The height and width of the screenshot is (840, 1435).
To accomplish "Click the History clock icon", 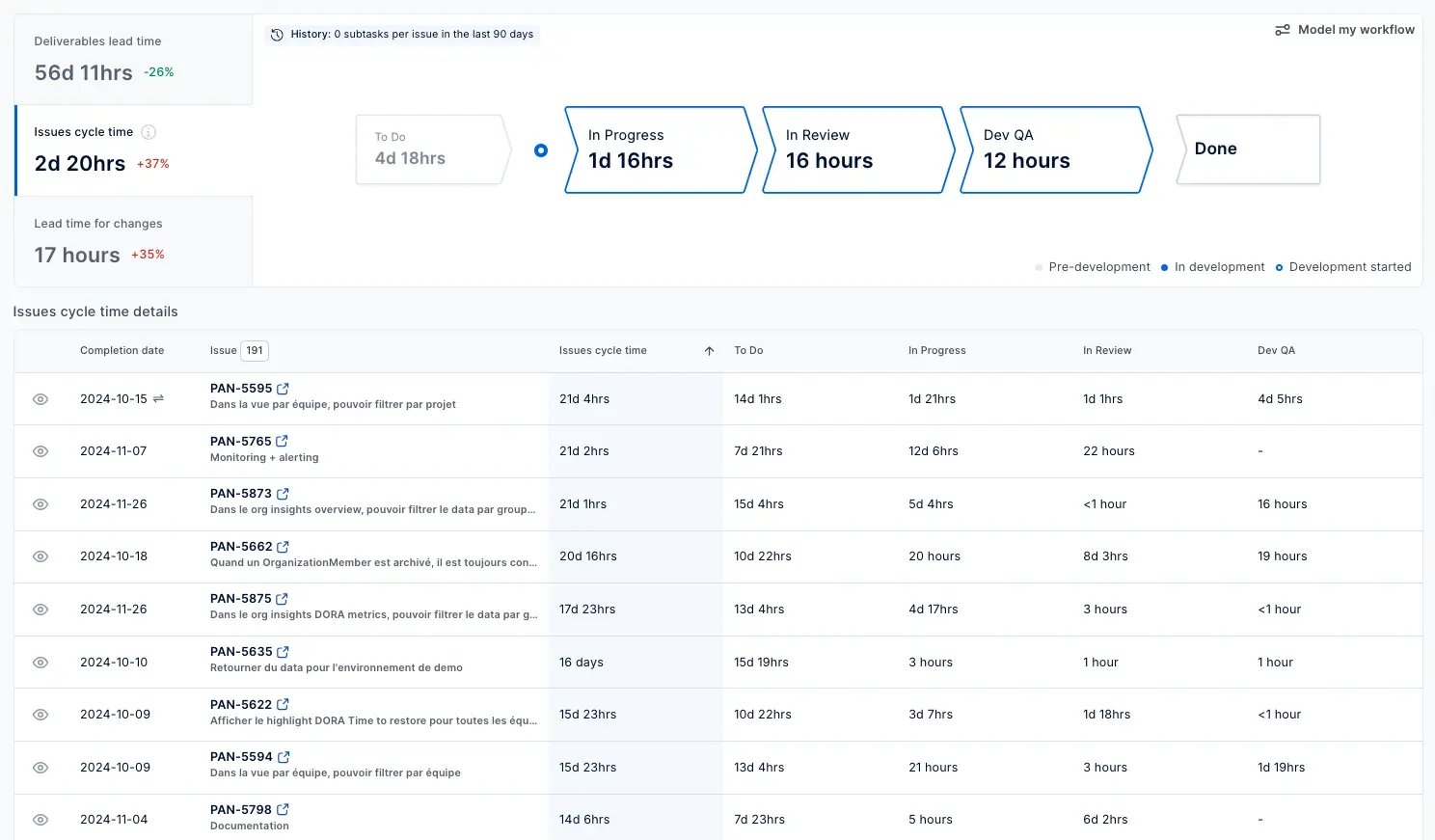I will [277, 34].
